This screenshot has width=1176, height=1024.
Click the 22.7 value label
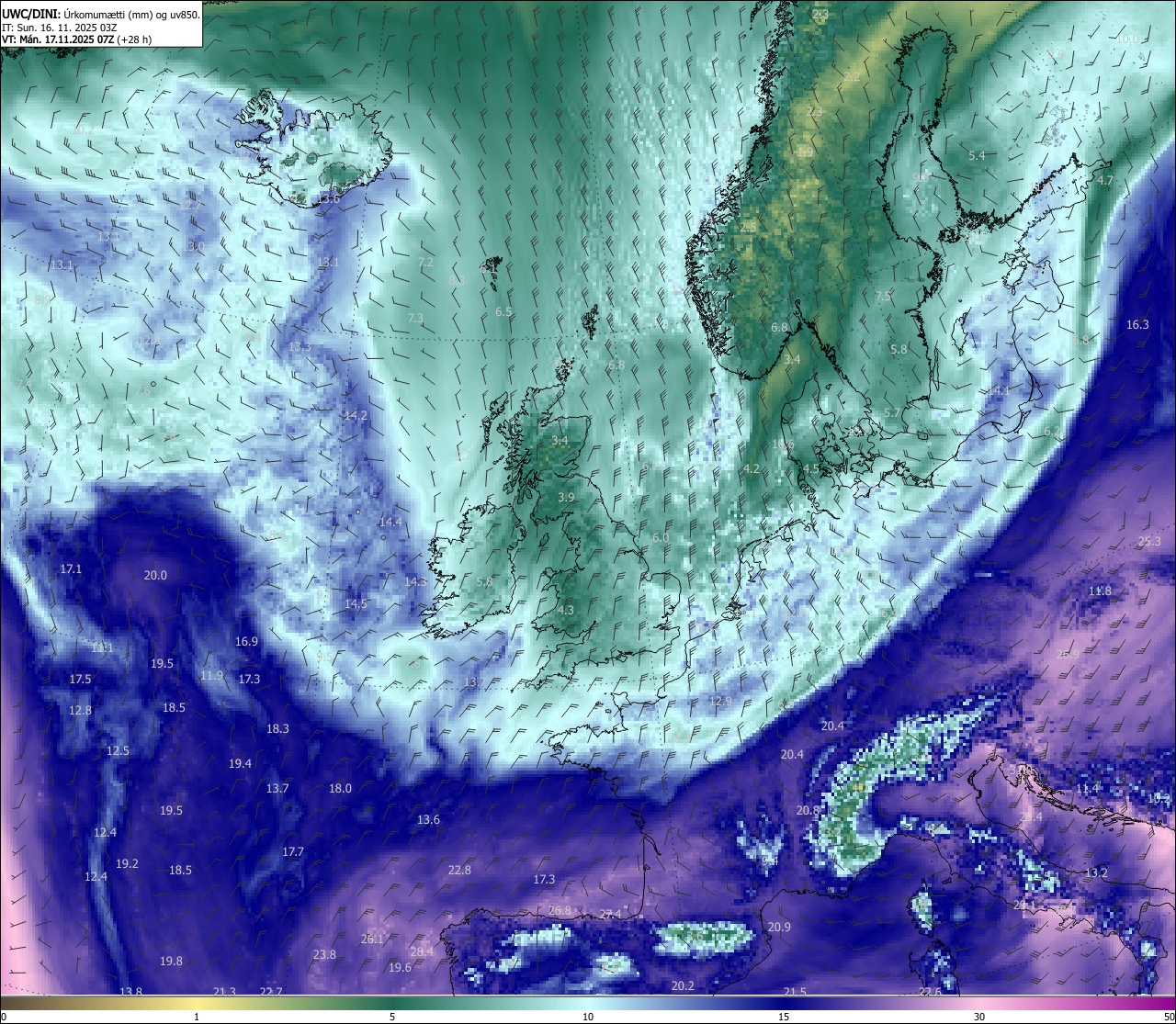coord(271,993)
